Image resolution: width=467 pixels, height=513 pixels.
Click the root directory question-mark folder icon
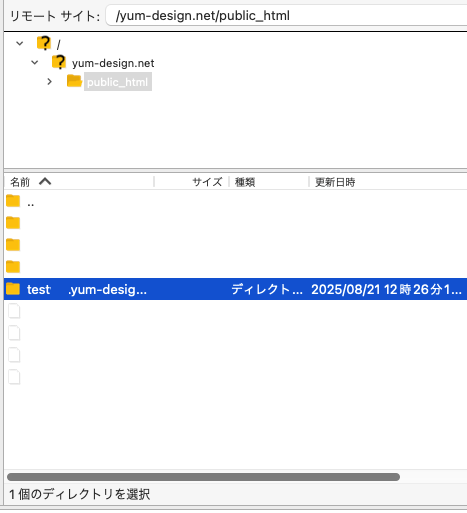click(x=44, y=43)
